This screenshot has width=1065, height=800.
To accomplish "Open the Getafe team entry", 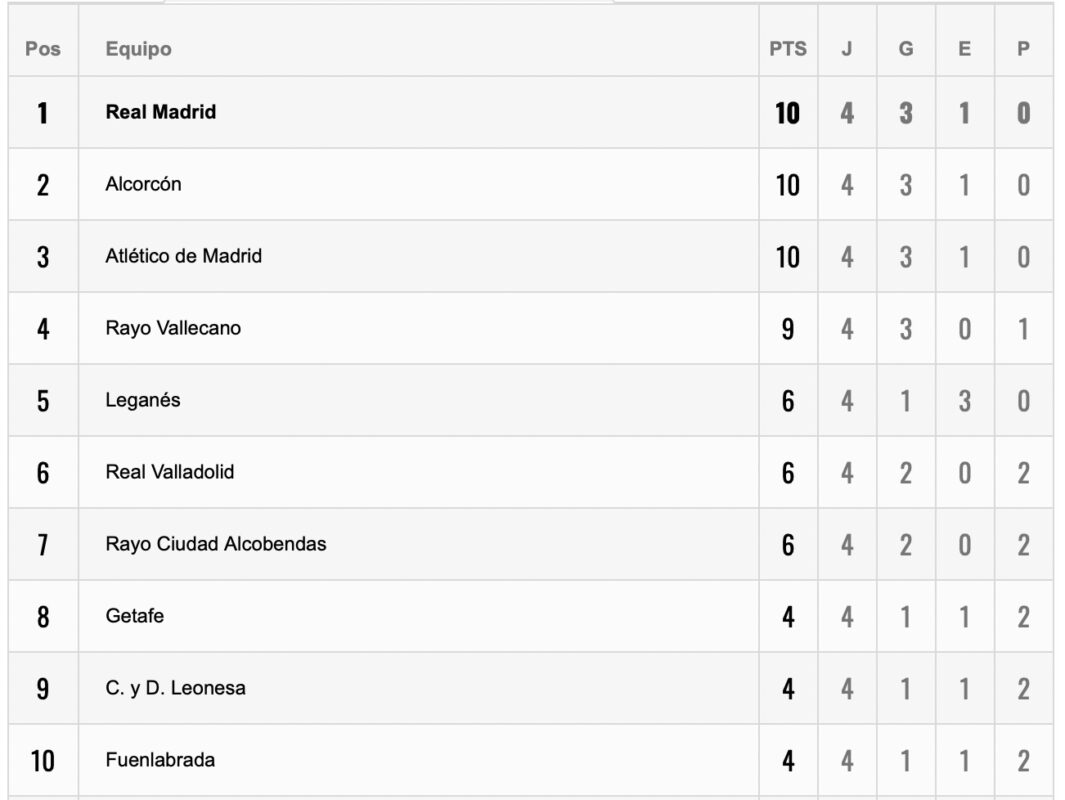I will pos(134,616).
